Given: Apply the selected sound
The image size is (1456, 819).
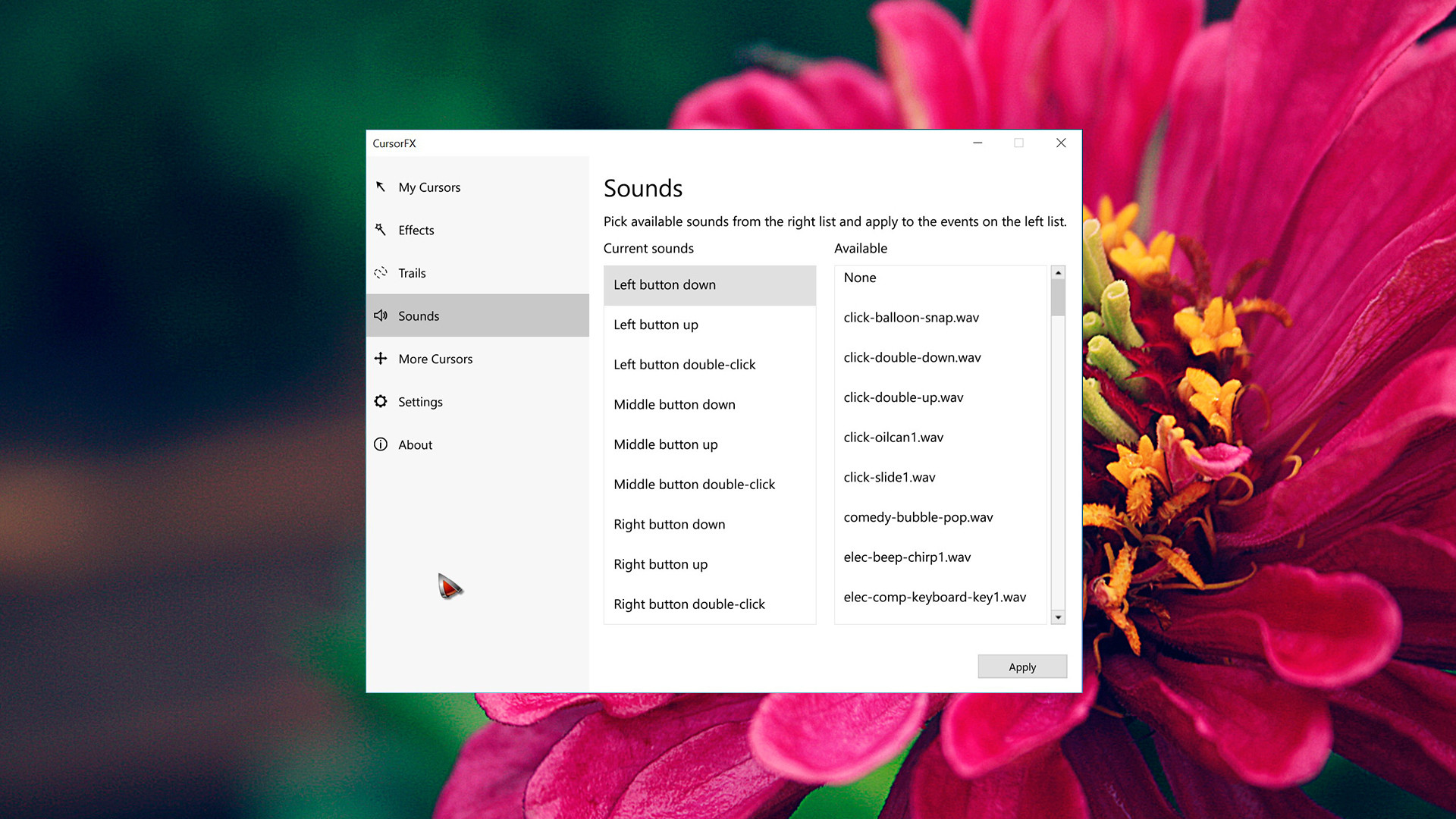Looking at the screenshot, I should (1021, 667).
